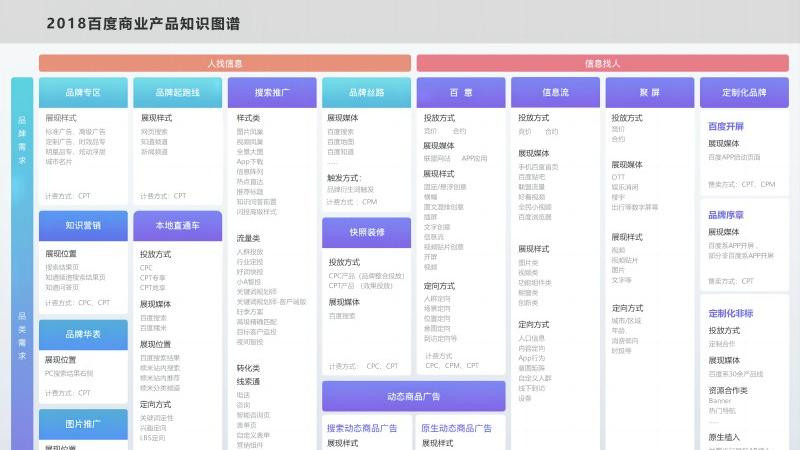Click 转化类 label in 搜索推广
Viewport: 800px width, 450px height.
coord(248,368)
